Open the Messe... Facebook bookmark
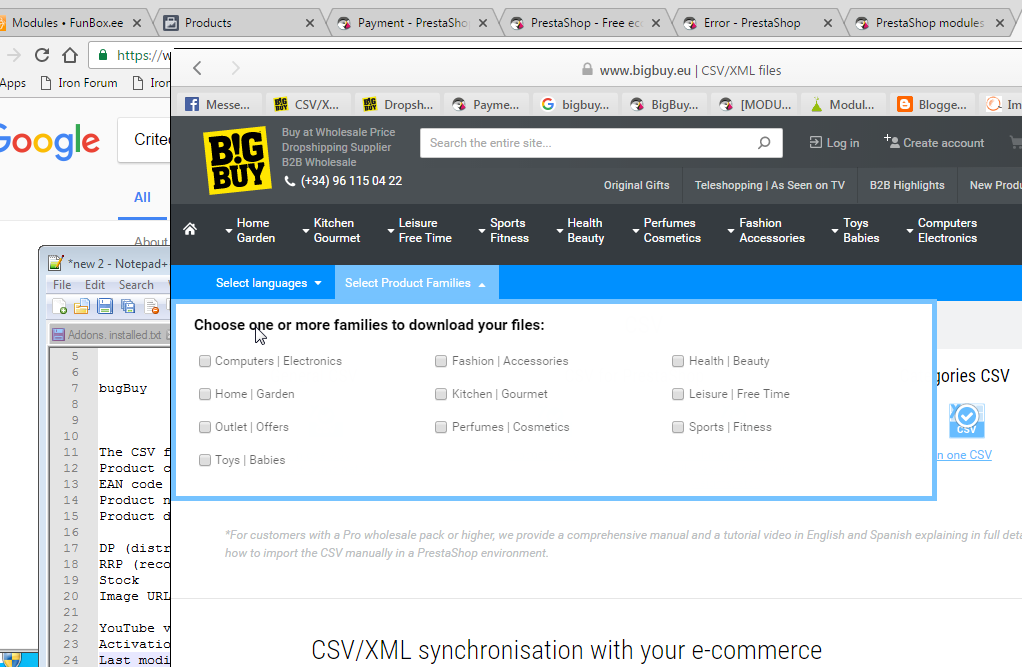The width and height of the screenshot is (1022, 667). (x=218, y=104)
